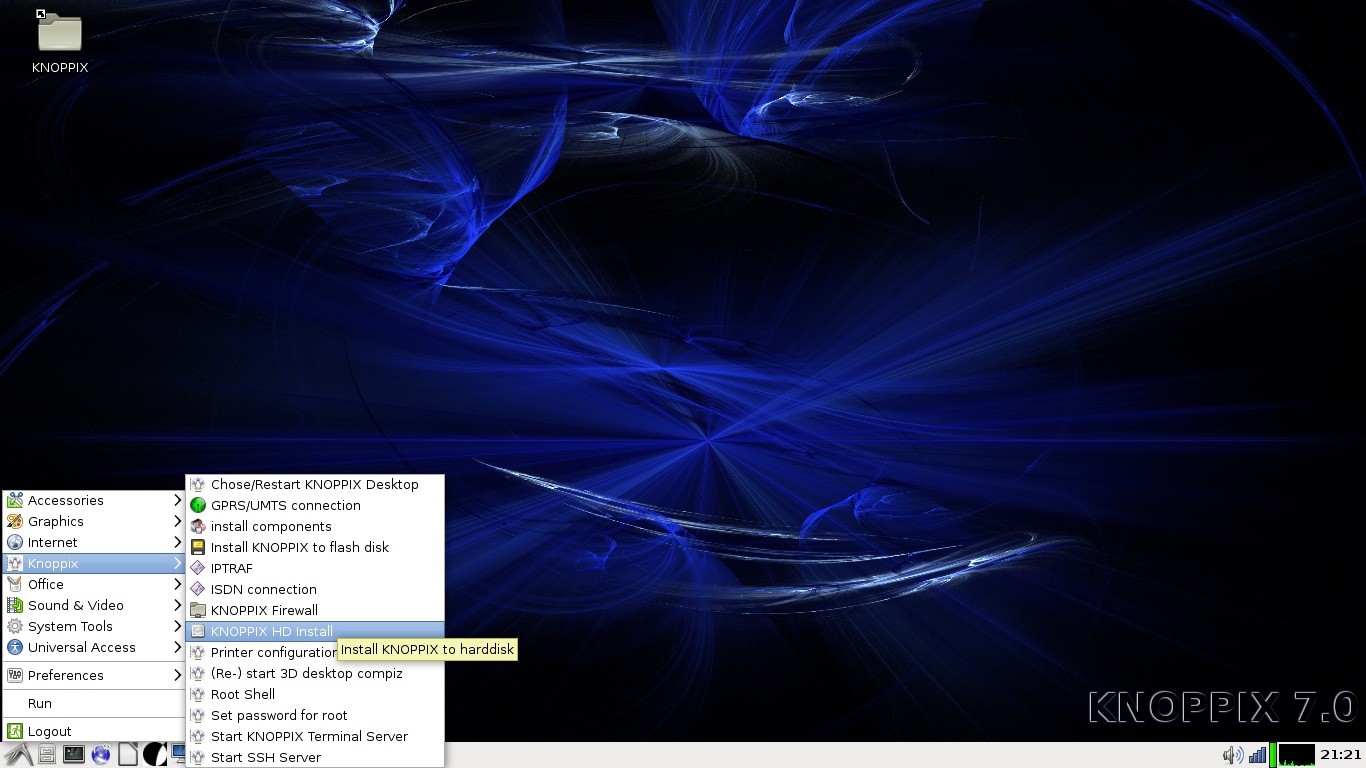
Task: Open KNOPPIX Firewall from the submenu
Action: pos(315,610)
